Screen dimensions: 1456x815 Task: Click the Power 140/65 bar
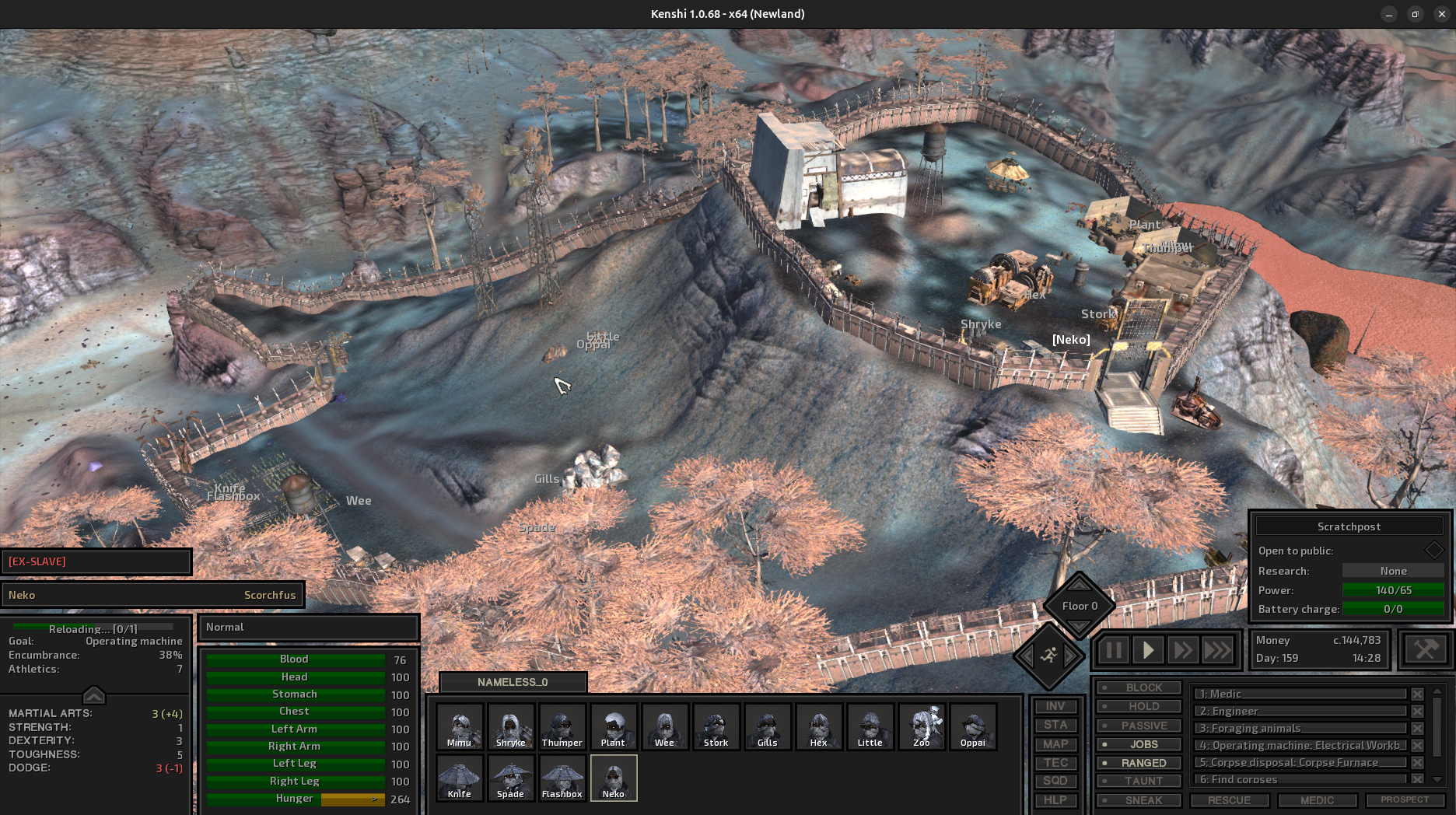(1393, 590)
